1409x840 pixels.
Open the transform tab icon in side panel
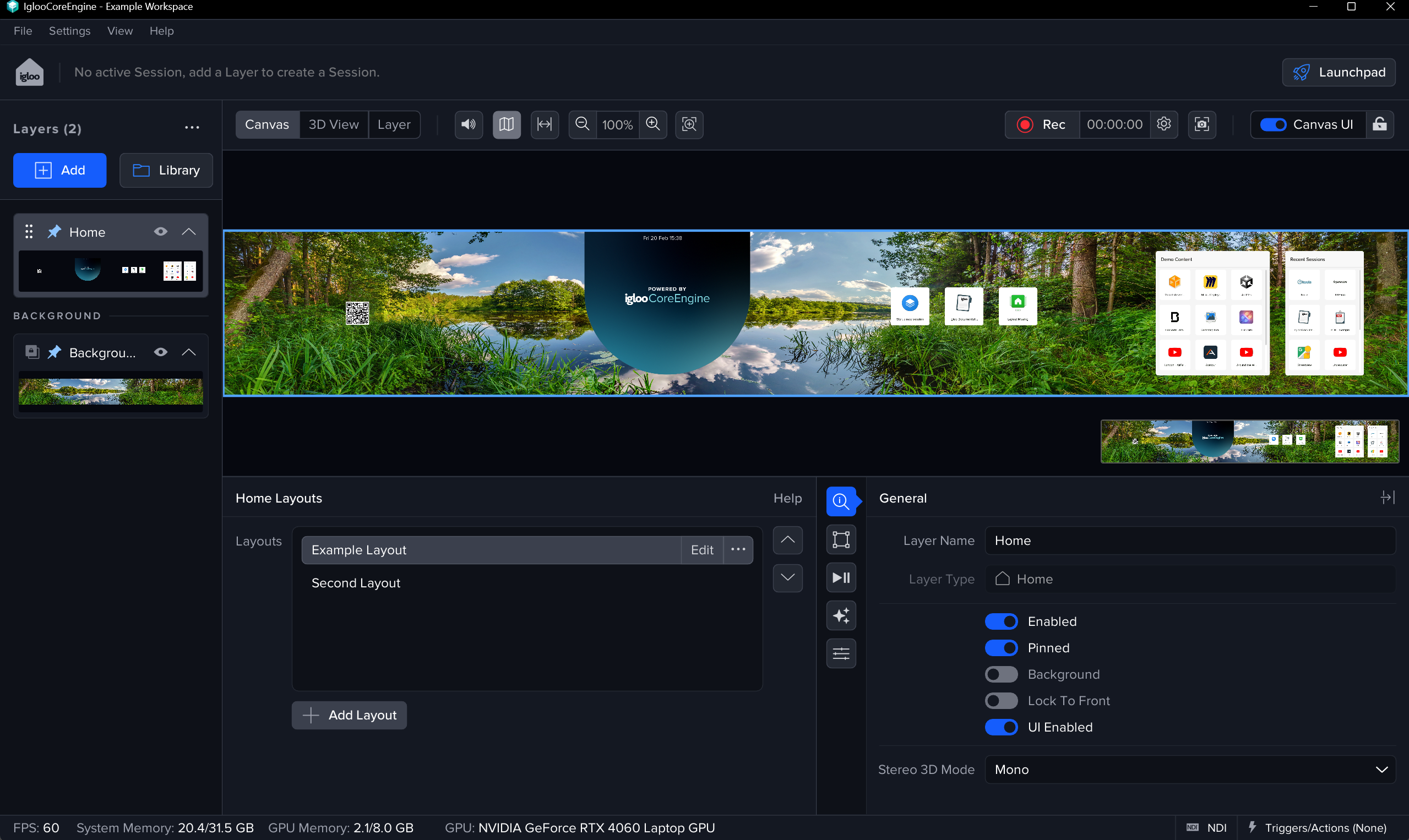click(x=841, y=539)
